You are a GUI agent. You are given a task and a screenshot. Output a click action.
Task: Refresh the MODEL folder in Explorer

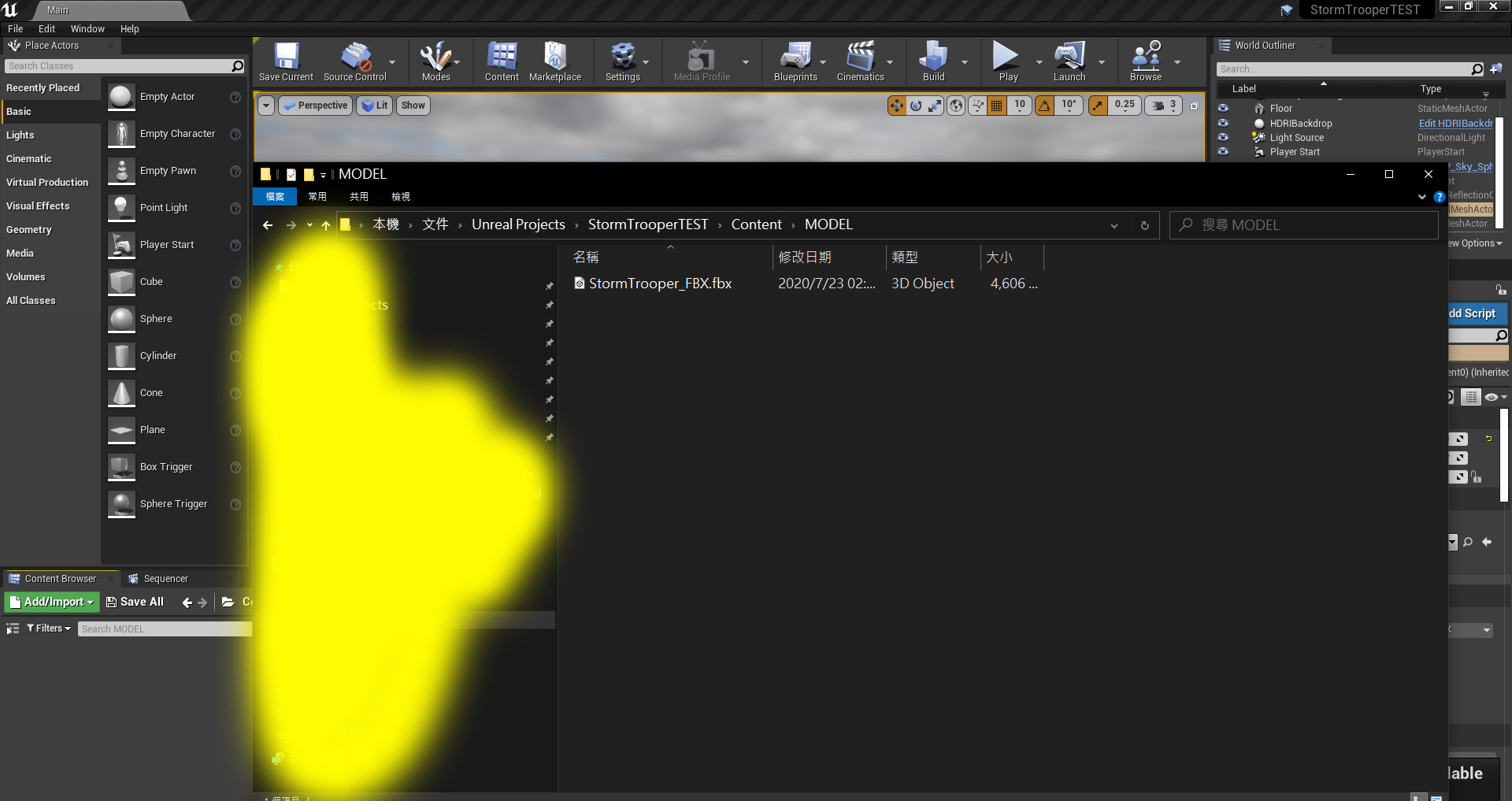[1145, 225]
